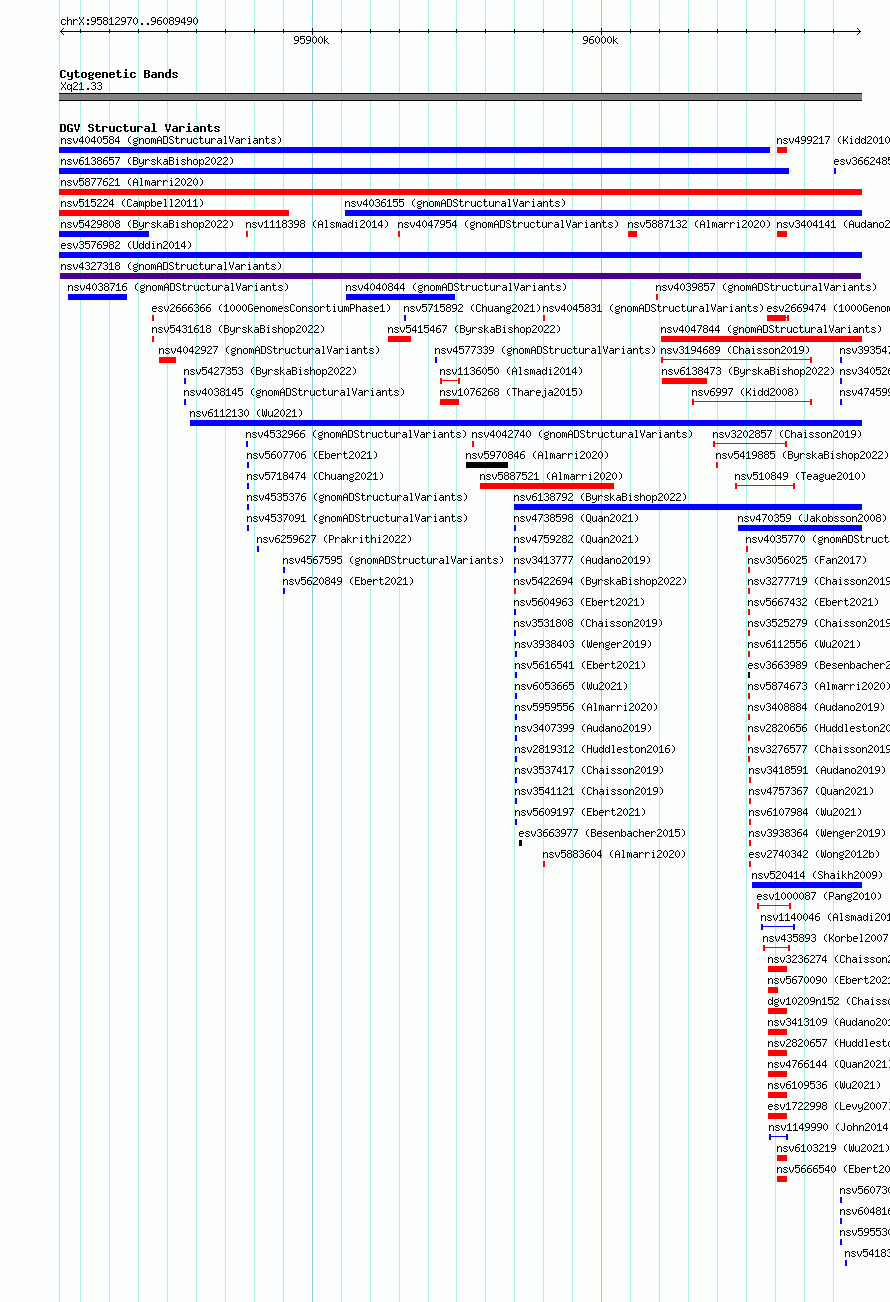This screenshot has height=1302, width=890.
Task: Open the DGV Structural Variants track title
Action: click(x=140, y=128)
